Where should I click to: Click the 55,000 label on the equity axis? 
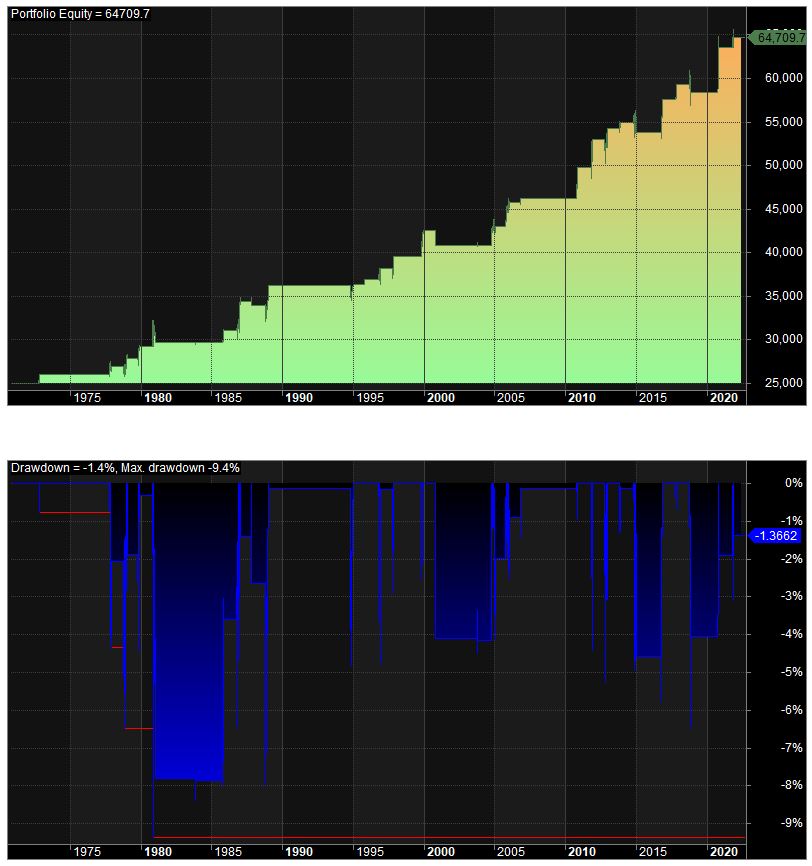coord(783,122)
